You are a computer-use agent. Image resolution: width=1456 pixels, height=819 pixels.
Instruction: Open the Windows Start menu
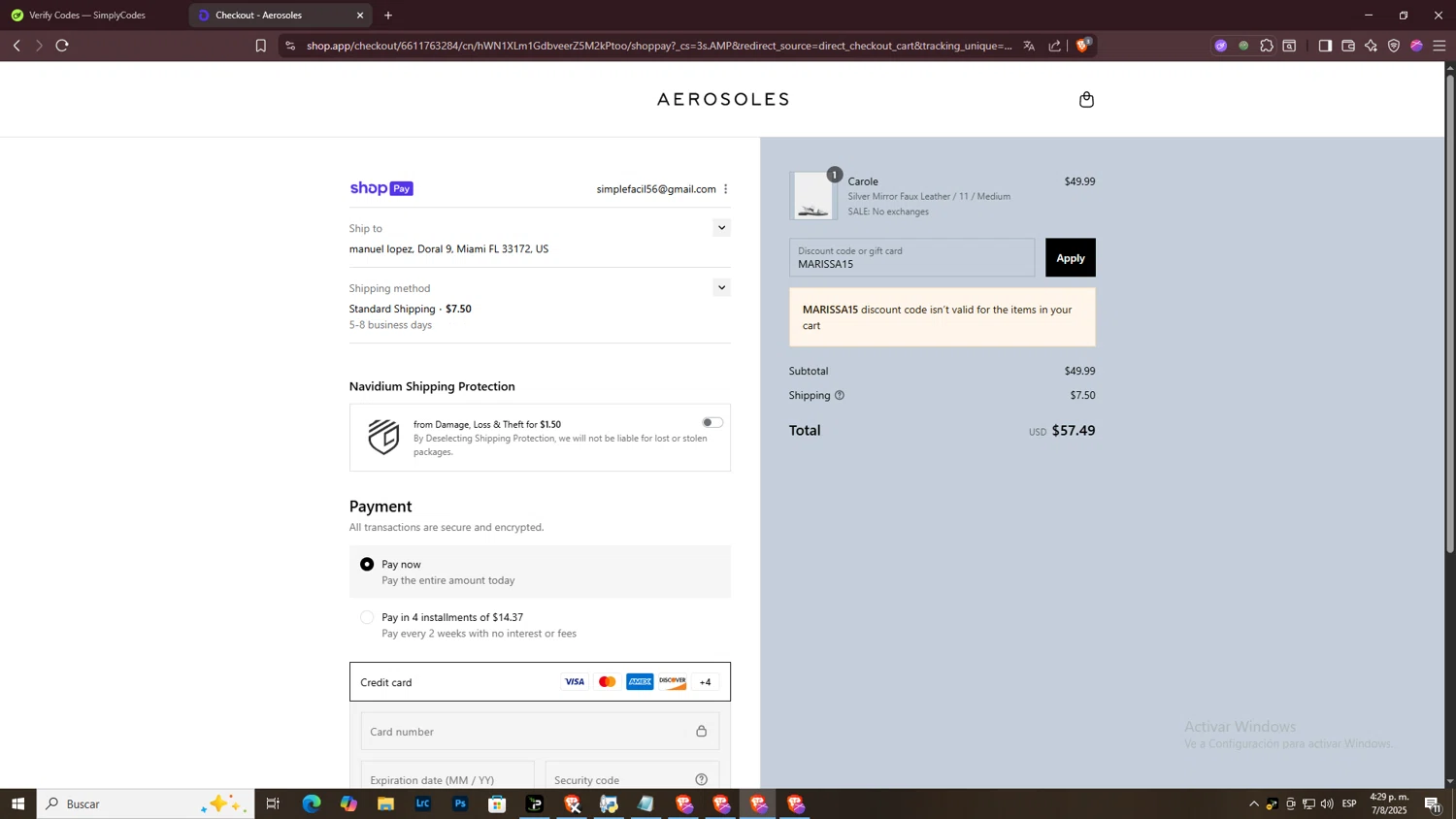[17, 803]
